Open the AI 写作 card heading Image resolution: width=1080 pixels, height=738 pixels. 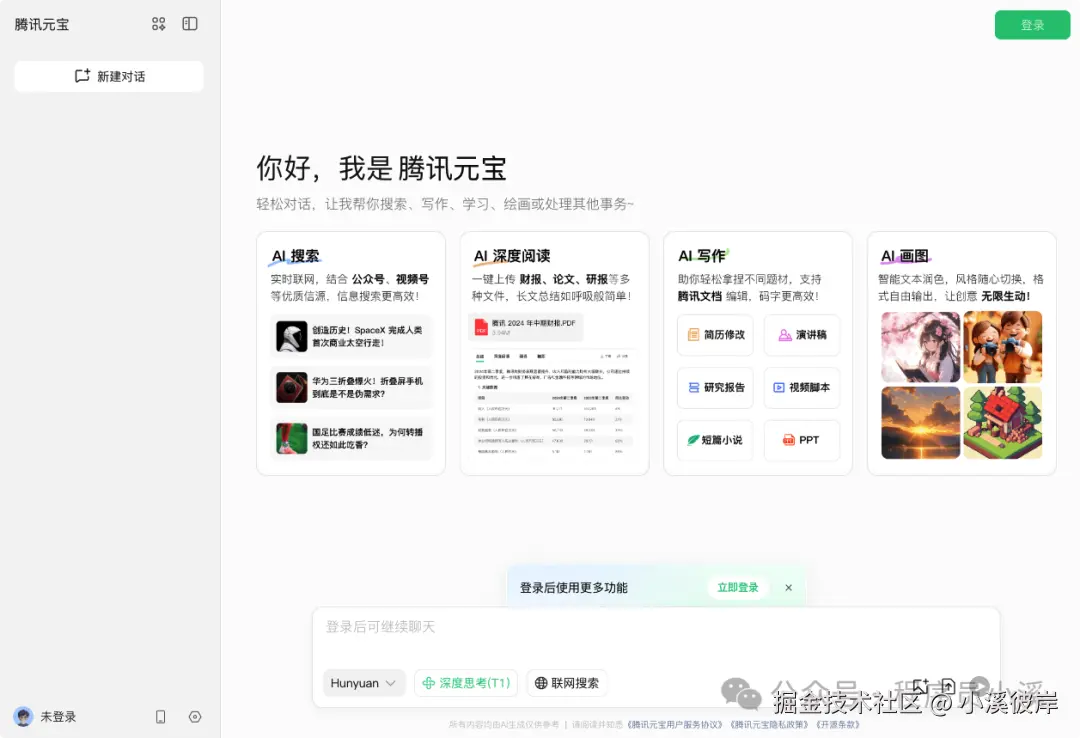703,256
